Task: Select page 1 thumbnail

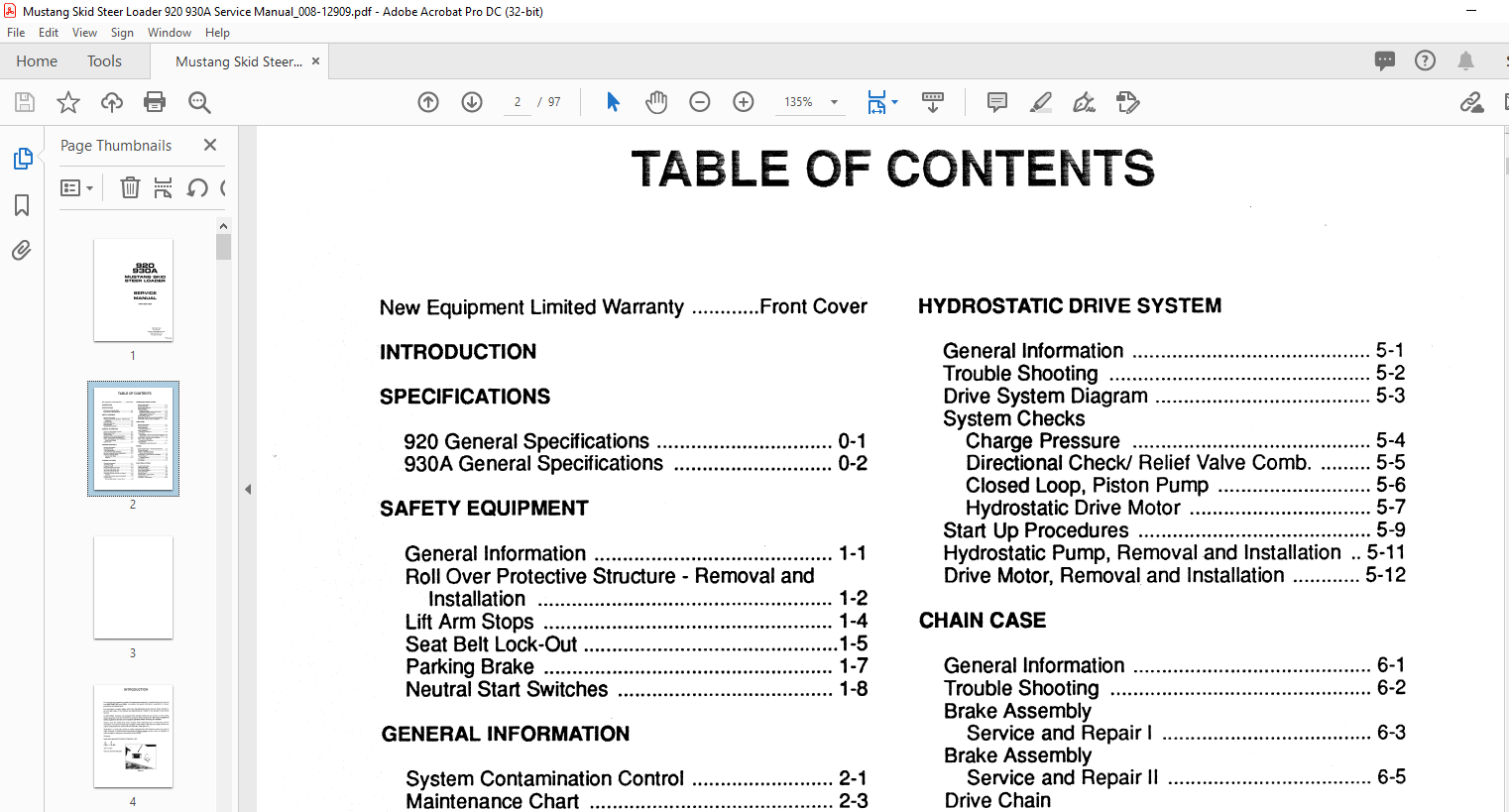Action: tap(133, 290)
